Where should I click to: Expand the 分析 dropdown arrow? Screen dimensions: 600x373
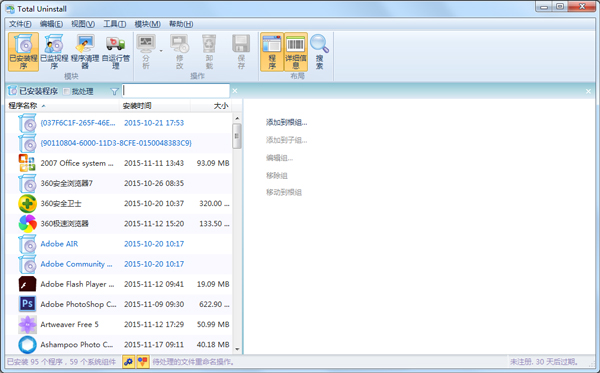[161, 51]
